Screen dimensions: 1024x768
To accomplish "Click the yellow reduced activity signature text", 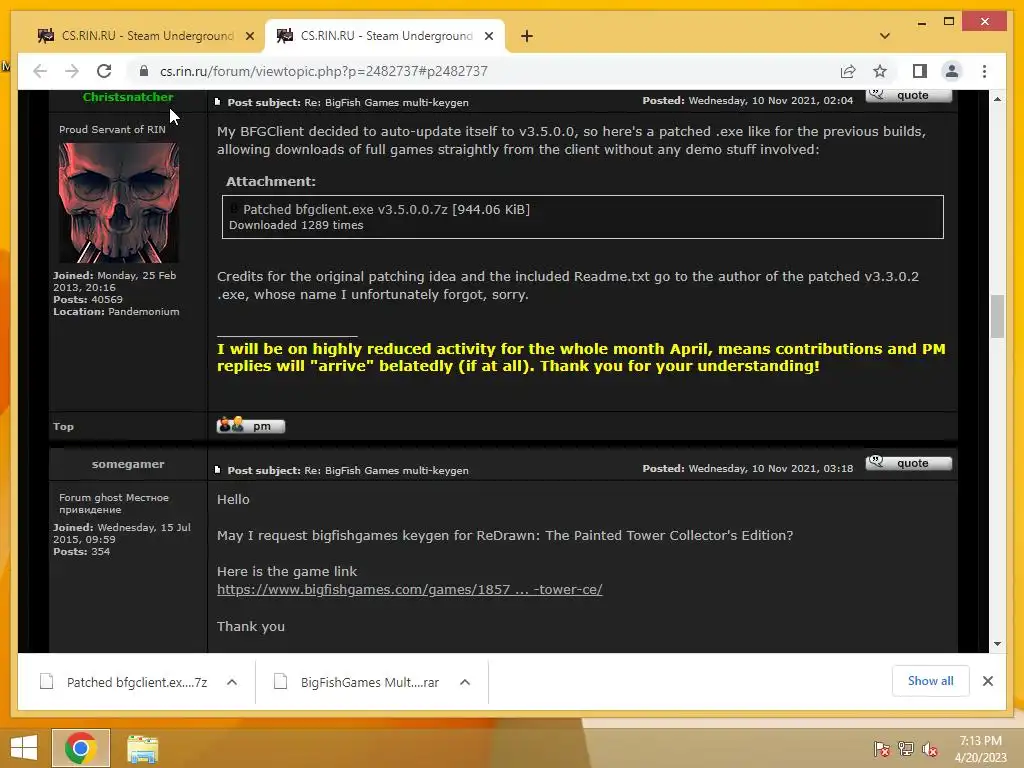I will pyautogui.click(x=581, y=357).
